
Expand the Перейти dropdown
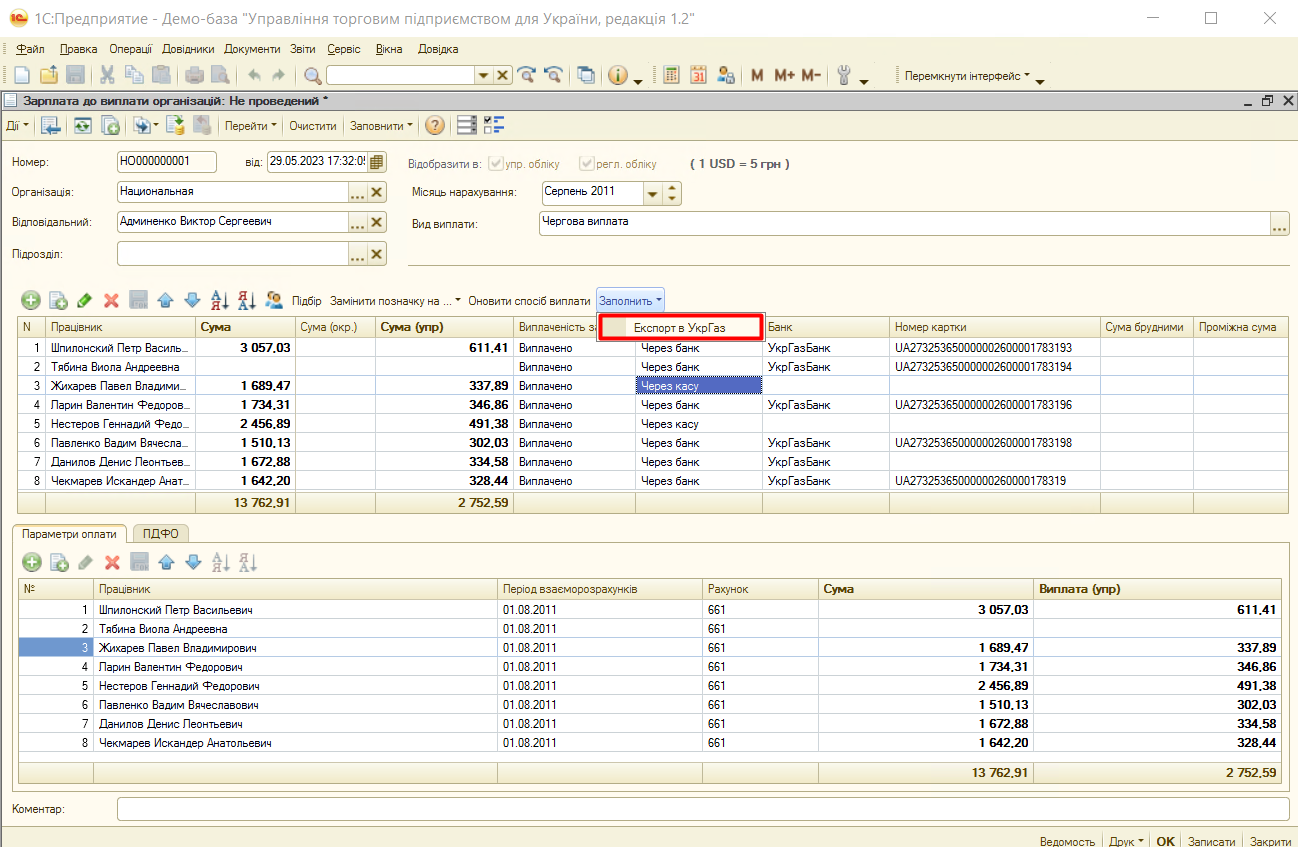tap(250, 126)
